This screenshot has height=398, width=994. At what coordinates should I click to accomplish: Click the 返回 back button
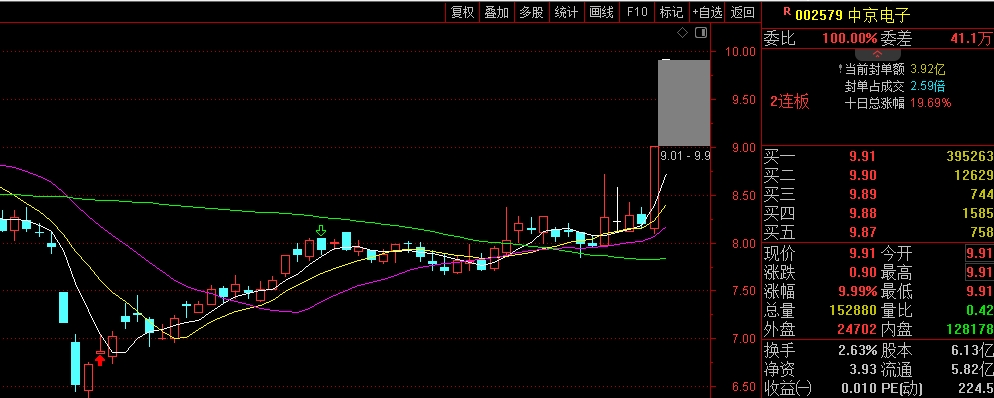[x=742, y=12]
